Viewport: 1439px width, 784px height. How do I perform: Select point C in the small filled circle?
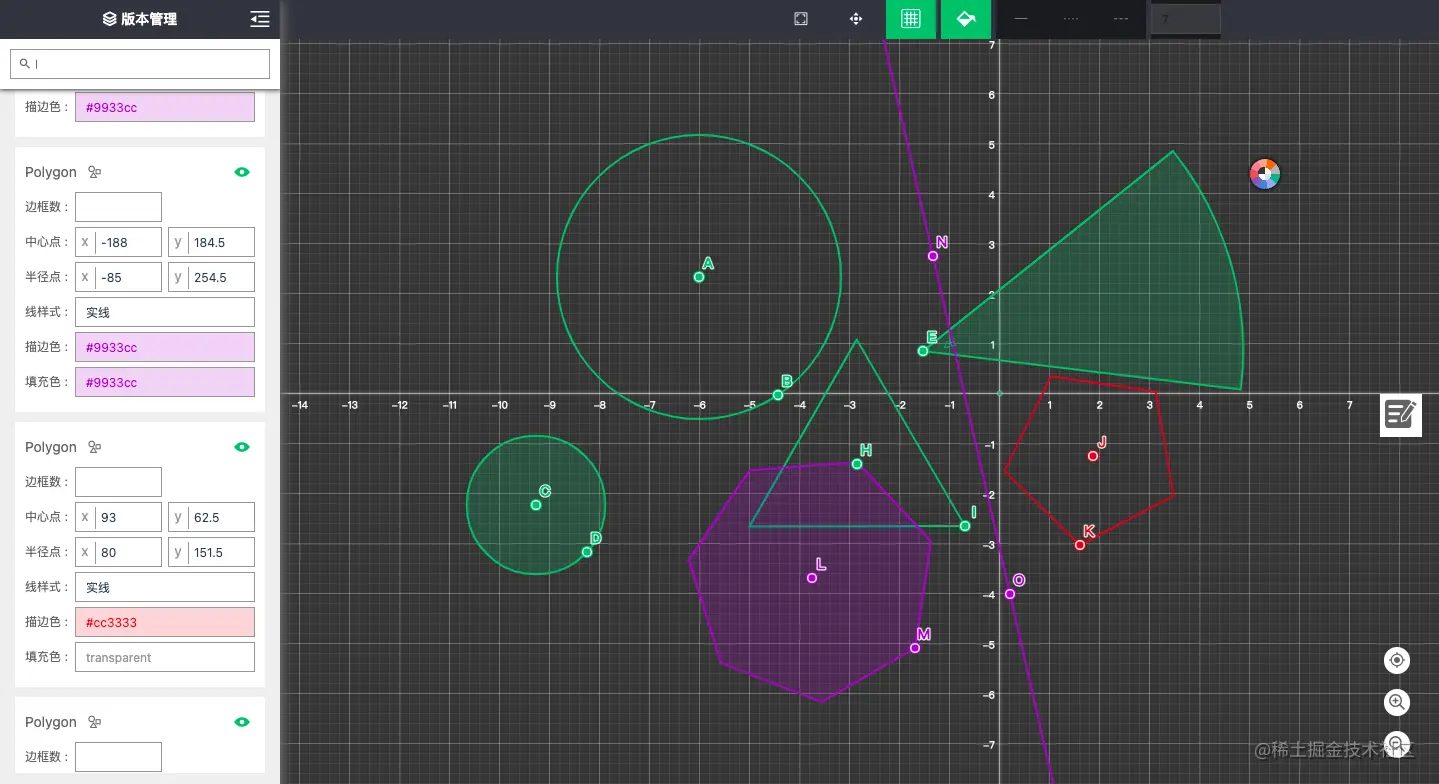[536, 505]
